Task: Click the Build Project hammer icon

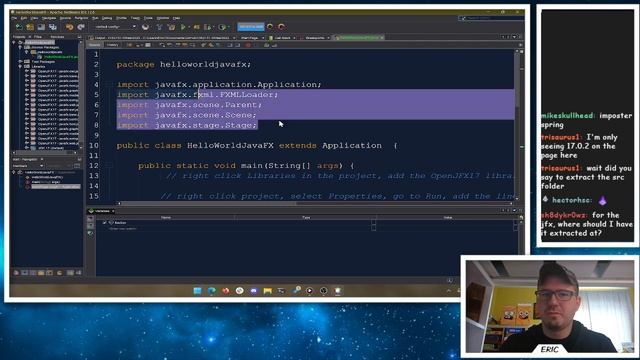Action: pyautogui.click(x=160, y=27)
